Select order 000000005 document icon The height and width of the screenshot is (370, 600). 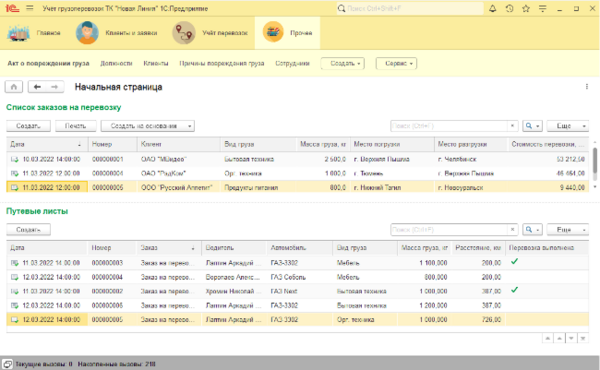[x=15, y=187]
